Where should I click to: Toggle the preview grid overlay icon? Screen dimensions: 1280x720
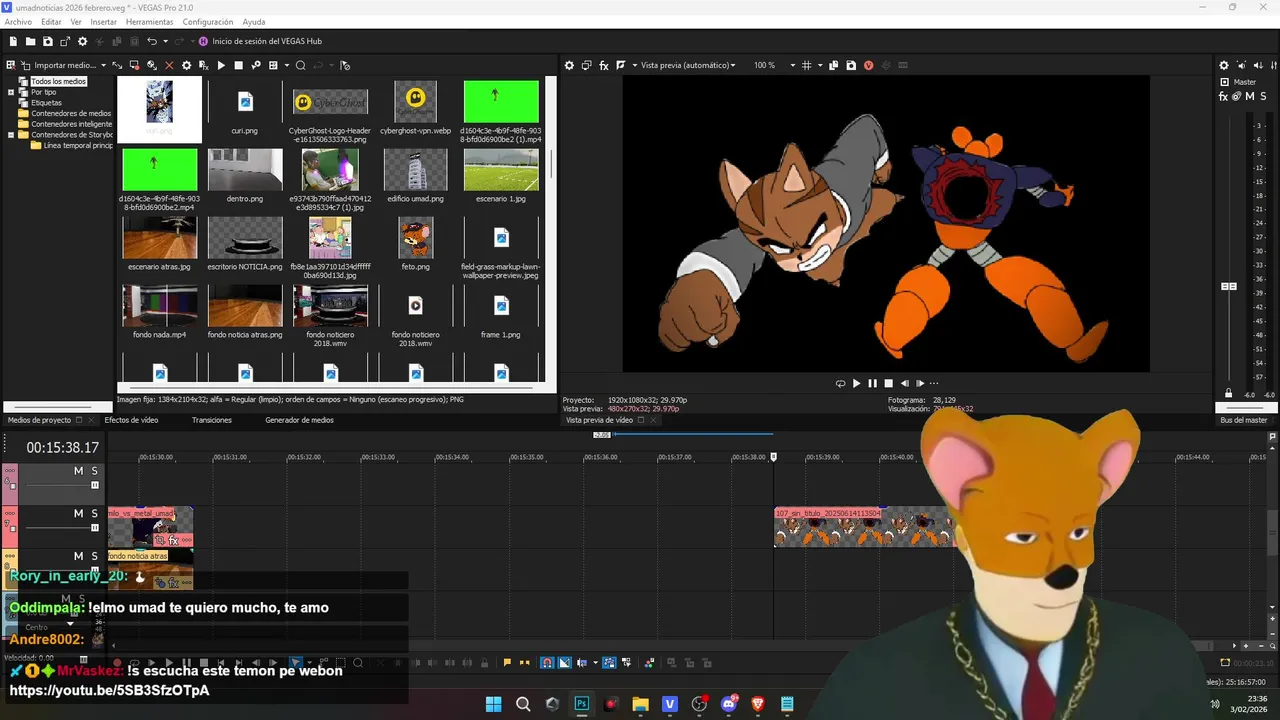click(807, 65)
